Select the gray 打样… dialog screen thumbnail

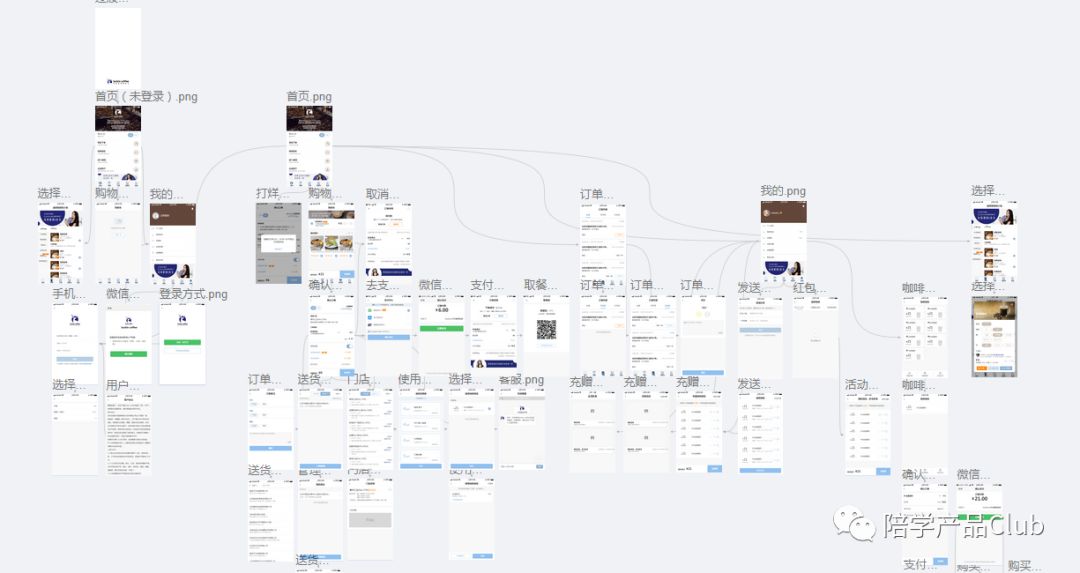pyautogui.click(x=279, y=243)
